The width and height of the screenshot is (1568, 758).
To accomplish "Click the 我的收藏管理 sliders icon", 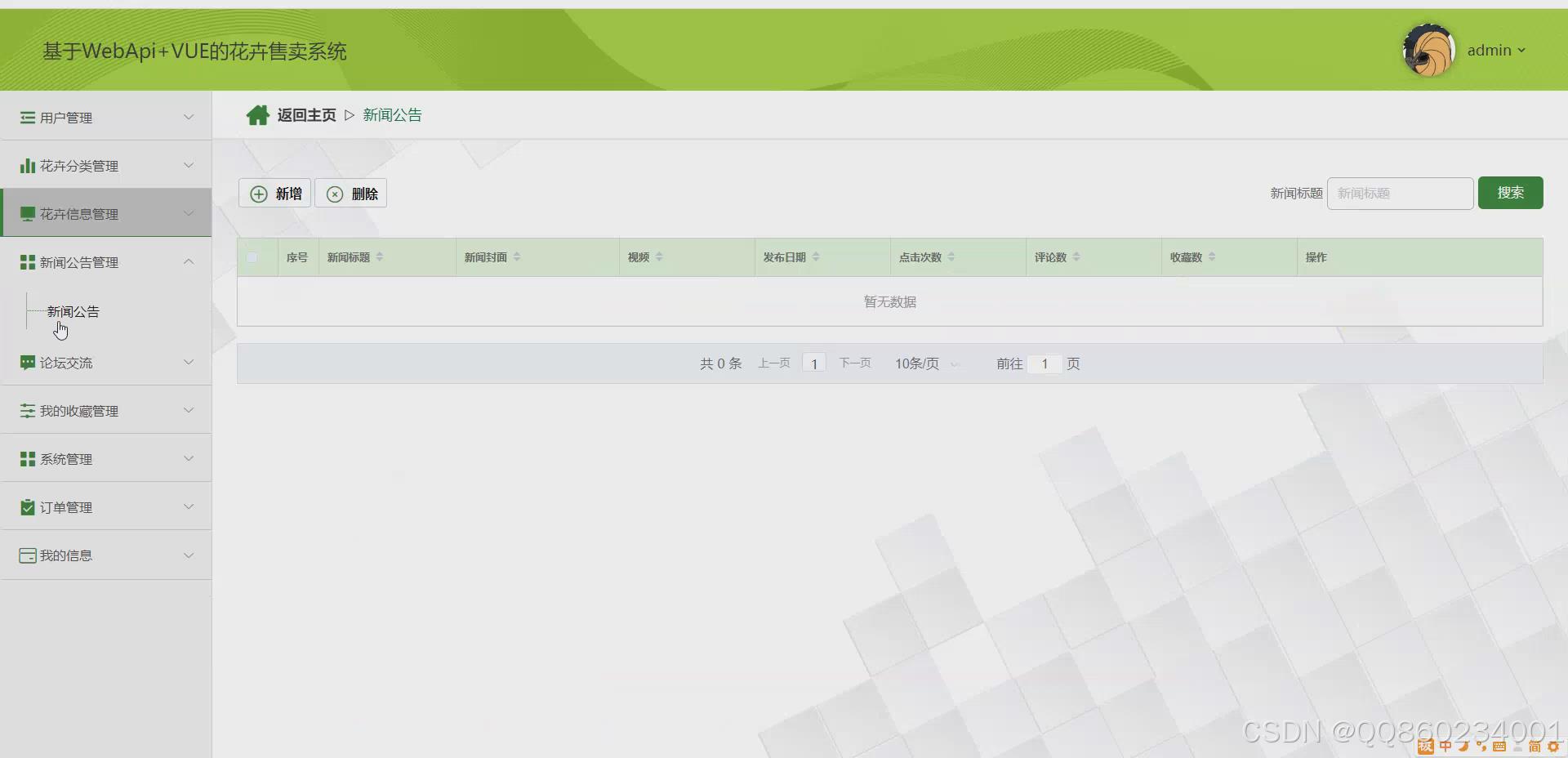I will [x=28, y=411].
